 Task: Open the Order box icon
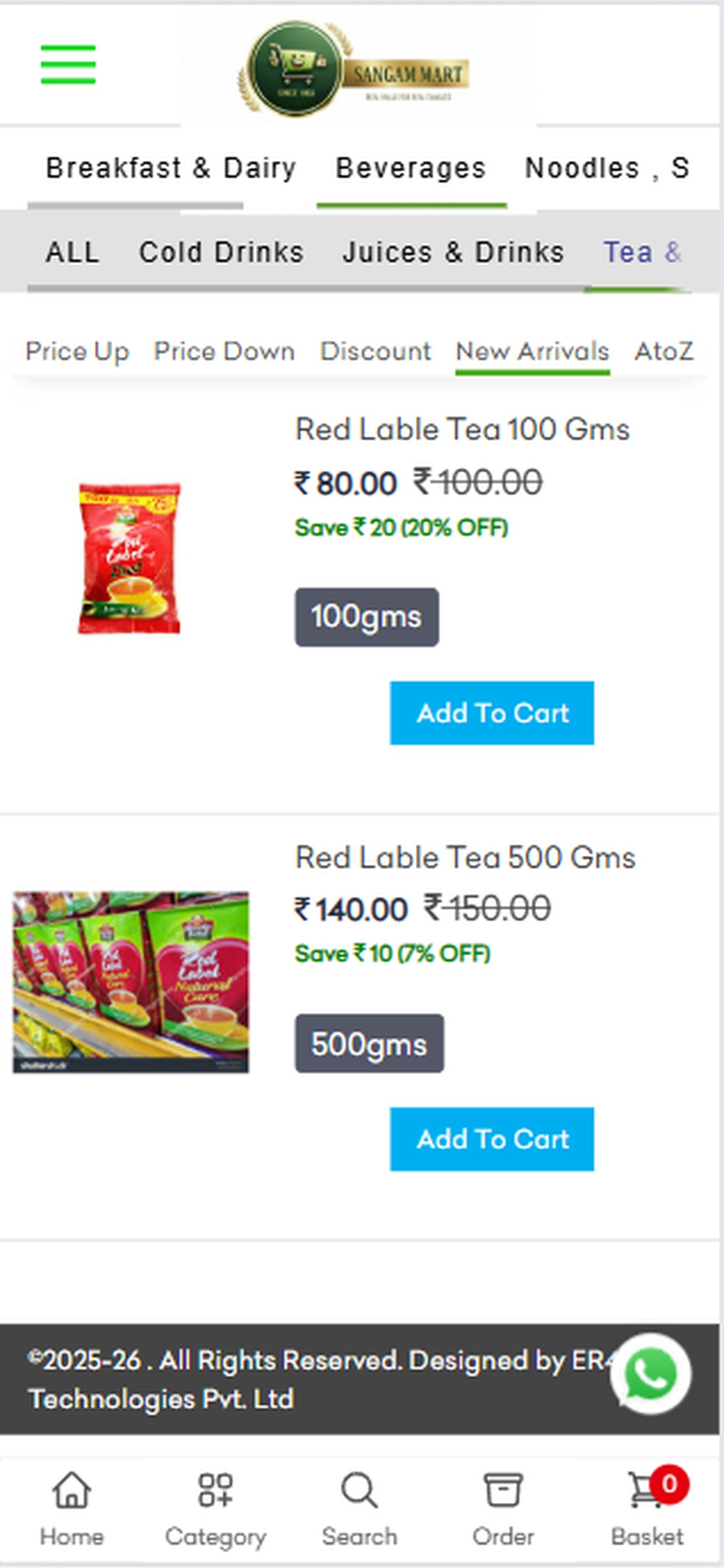(502, 1490)
